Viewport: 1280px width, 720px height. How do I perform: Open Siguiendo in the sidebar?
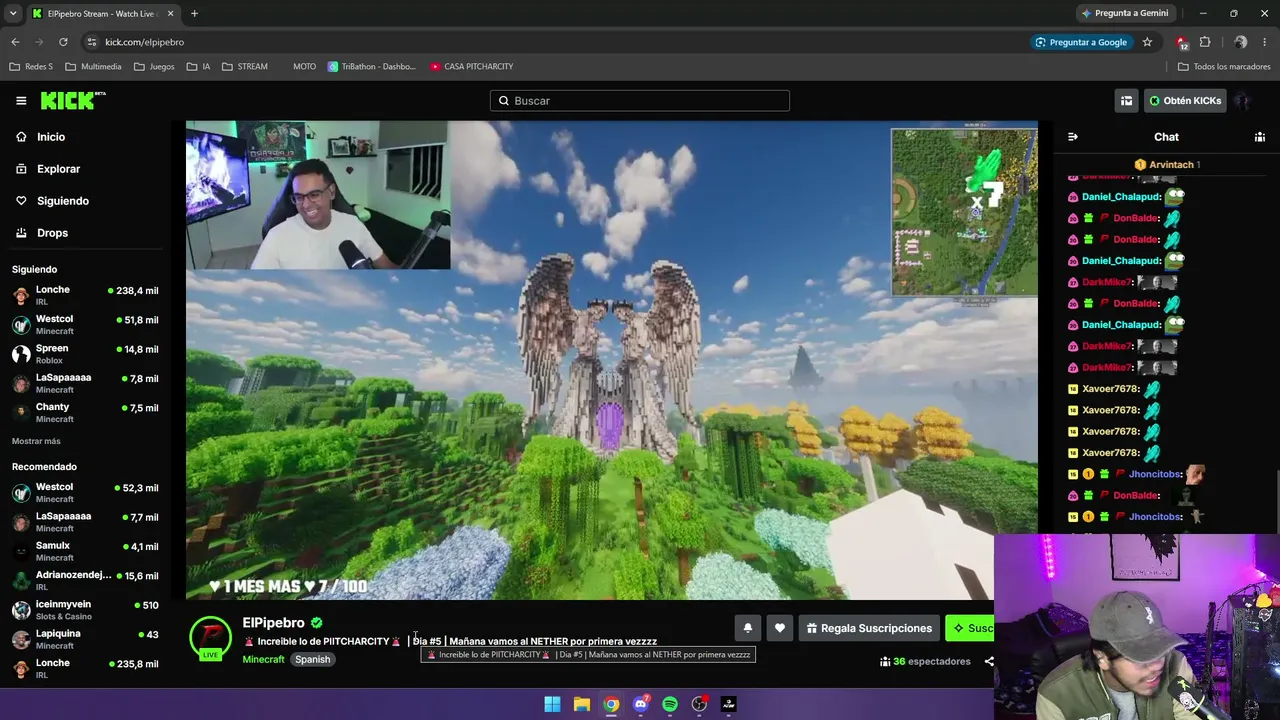(x=63, y=201)
